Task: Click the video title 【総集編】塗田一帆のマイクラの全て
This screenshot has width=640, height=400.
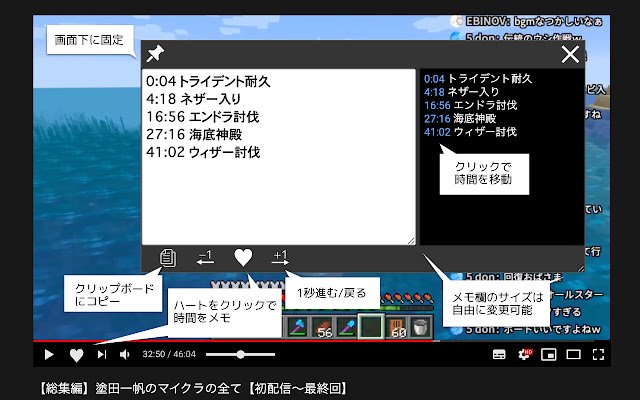Action: tap(192, 388)
